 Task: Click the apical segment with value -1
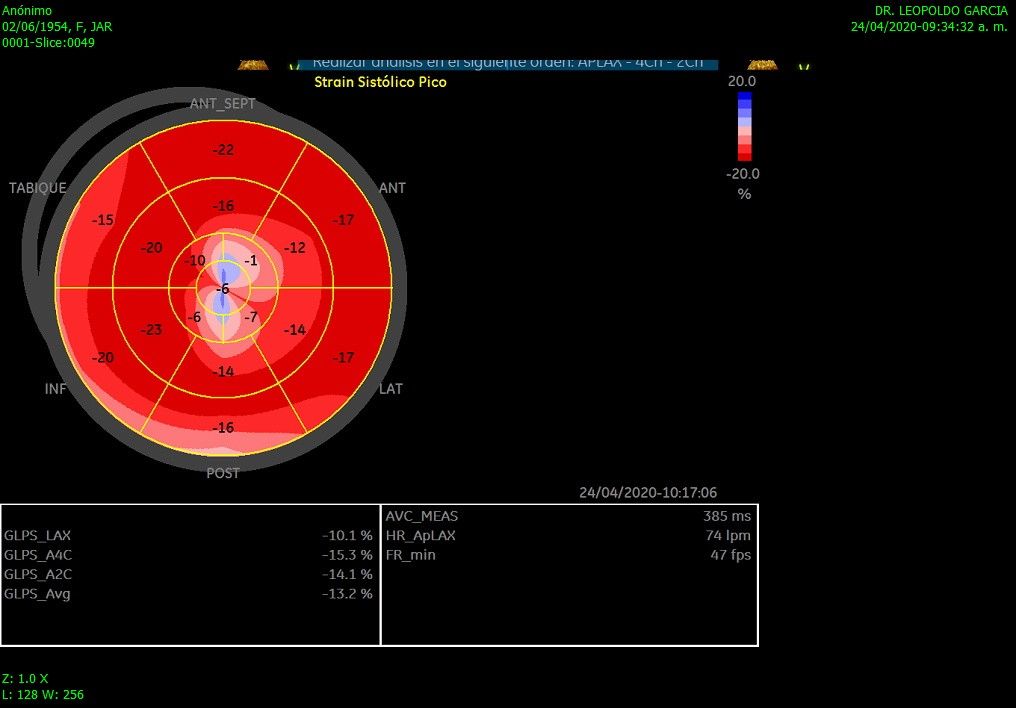(x=252, y=261)
